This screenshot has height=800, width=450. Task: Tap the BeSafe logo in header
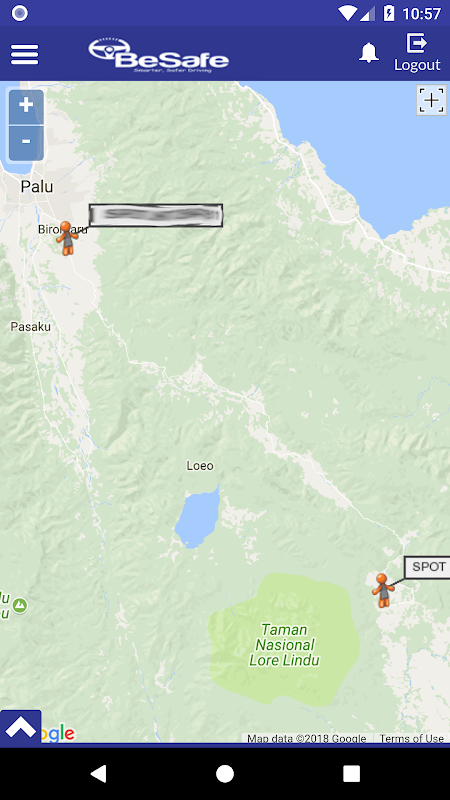click(x=159, y=55)
